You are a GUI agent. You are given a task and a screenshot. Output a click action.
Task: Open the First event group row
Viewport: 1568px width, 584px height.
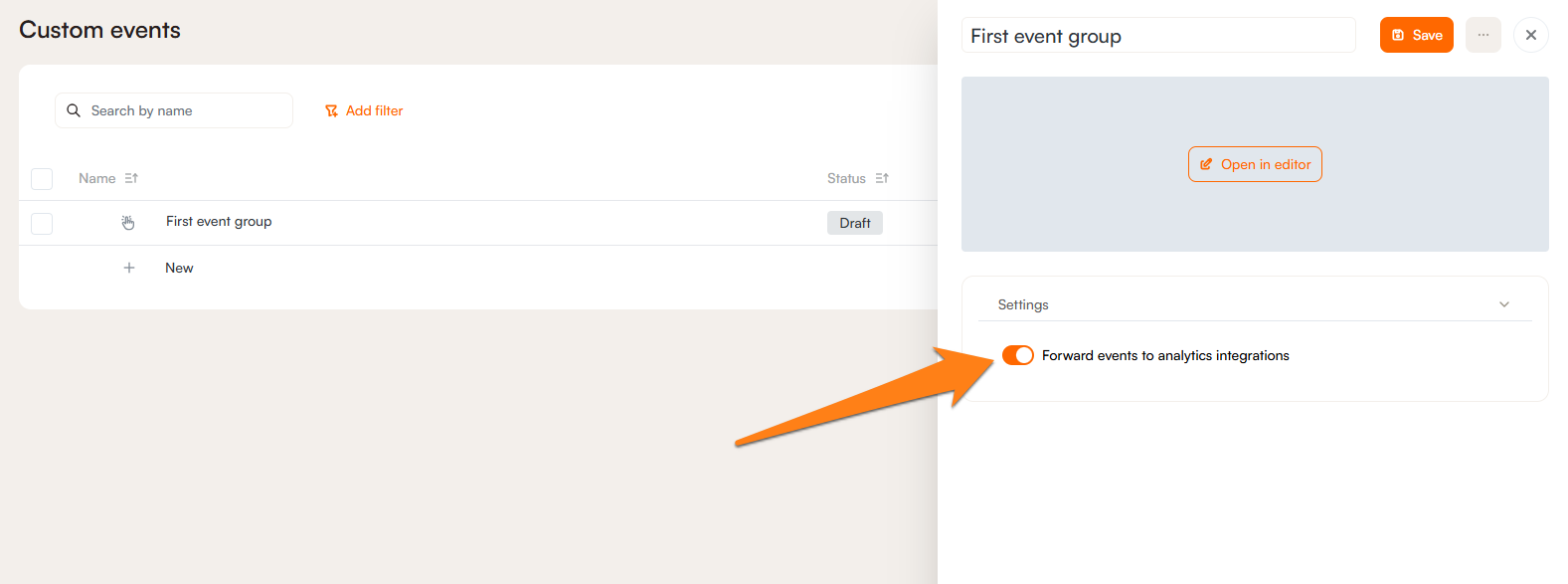pos(219,221)
